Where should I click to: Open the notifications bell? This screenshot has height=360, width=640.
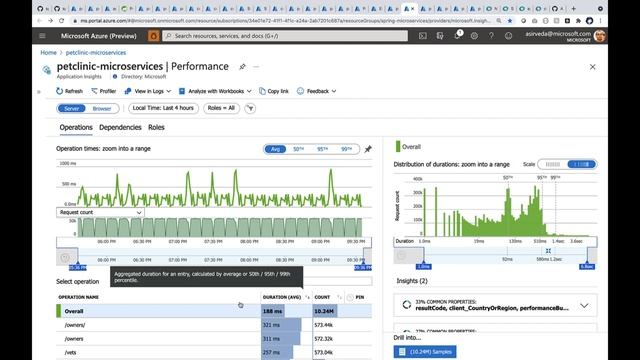pyautogui.click(x=457, y=36)
